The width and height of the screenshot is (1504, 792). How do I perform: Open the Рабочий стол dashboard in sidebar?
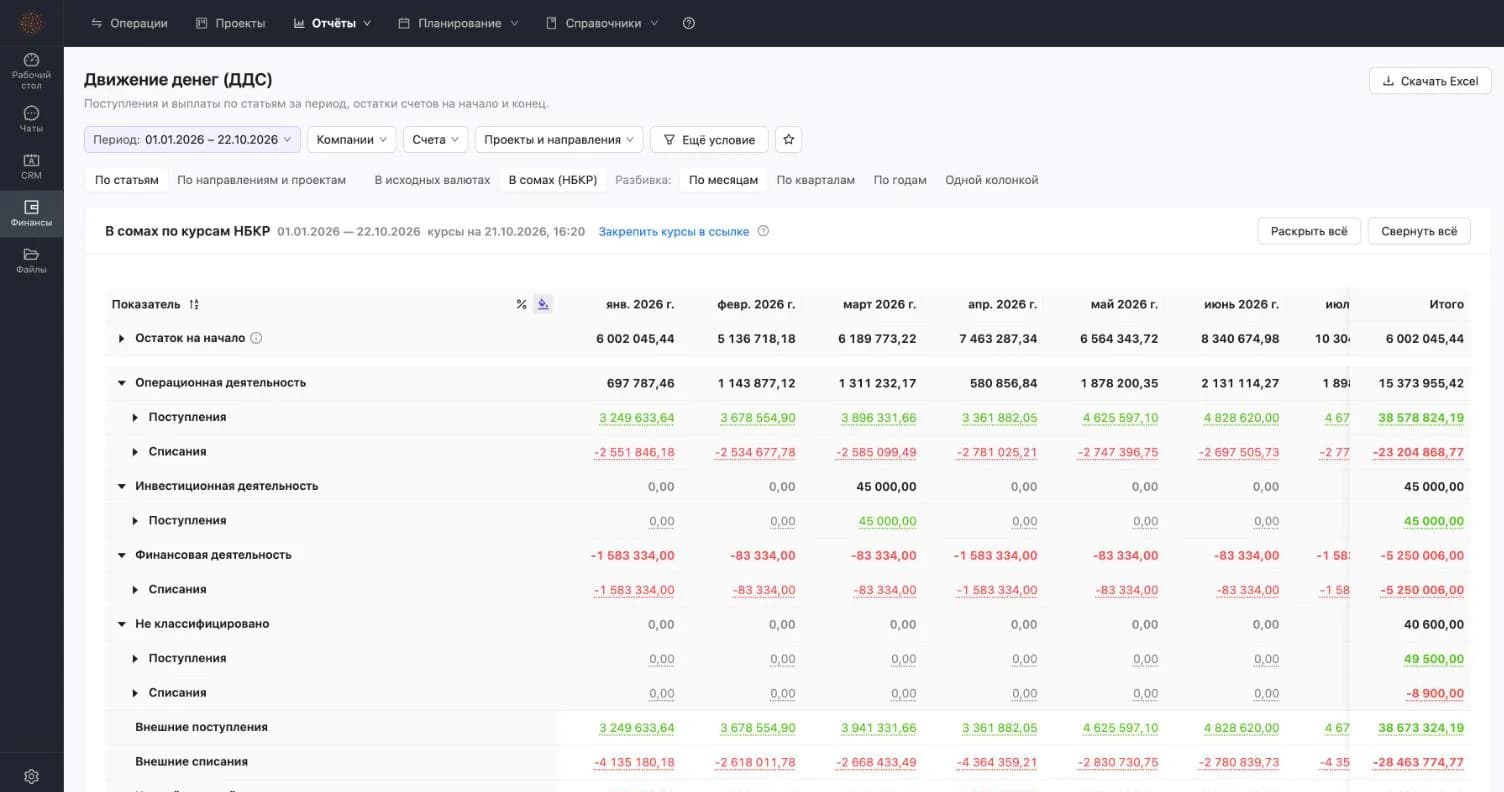tap(31, 71)
